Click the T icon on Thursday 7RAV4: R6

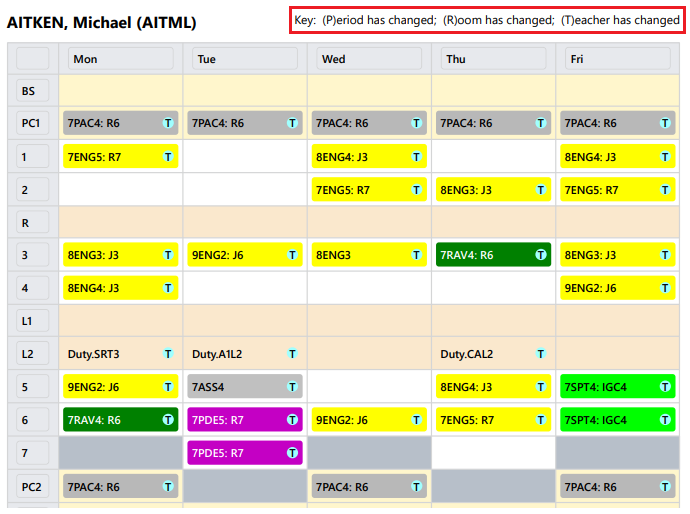541,255
